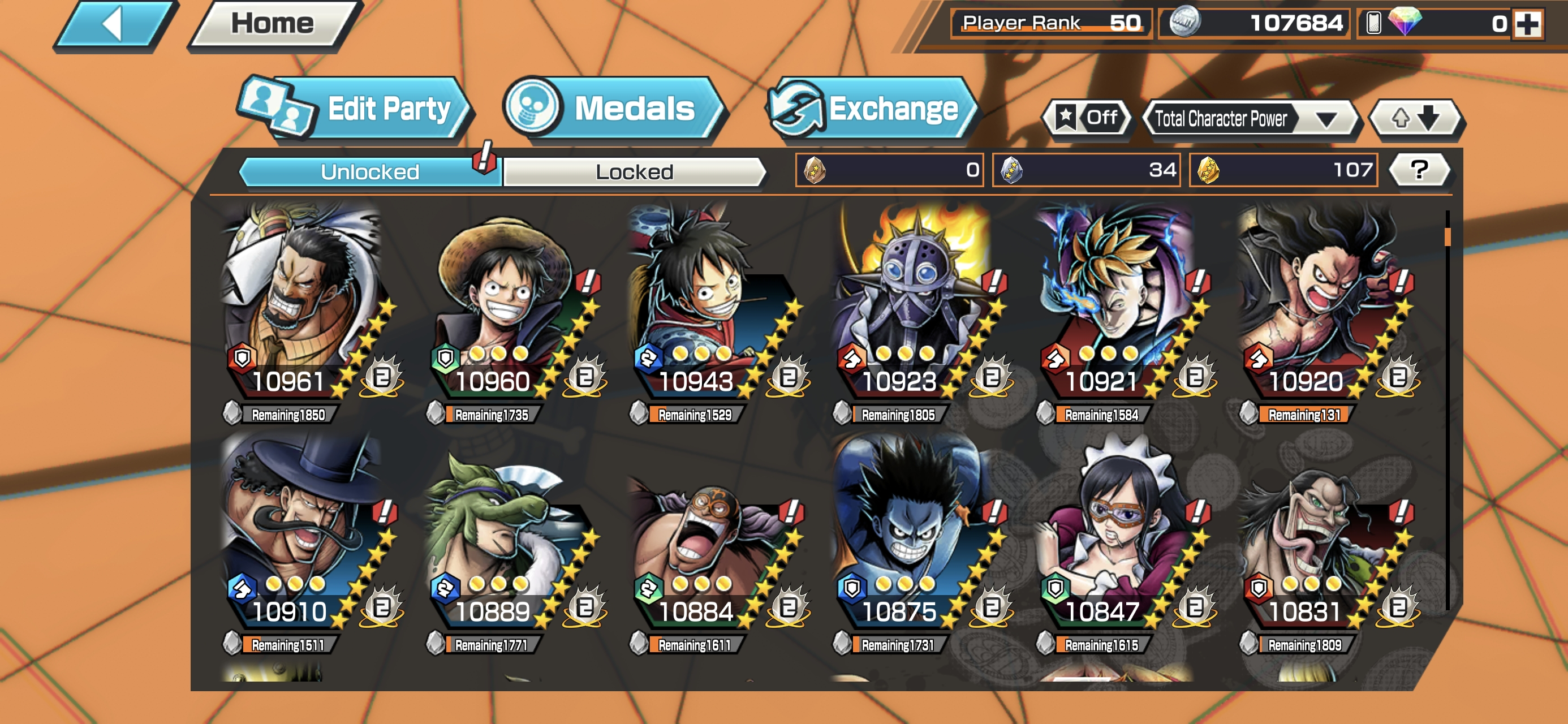Click the silver coin icon near 107684
Screen dimensions: 1568x724
pyautogui.click(x=1184, y=23)
